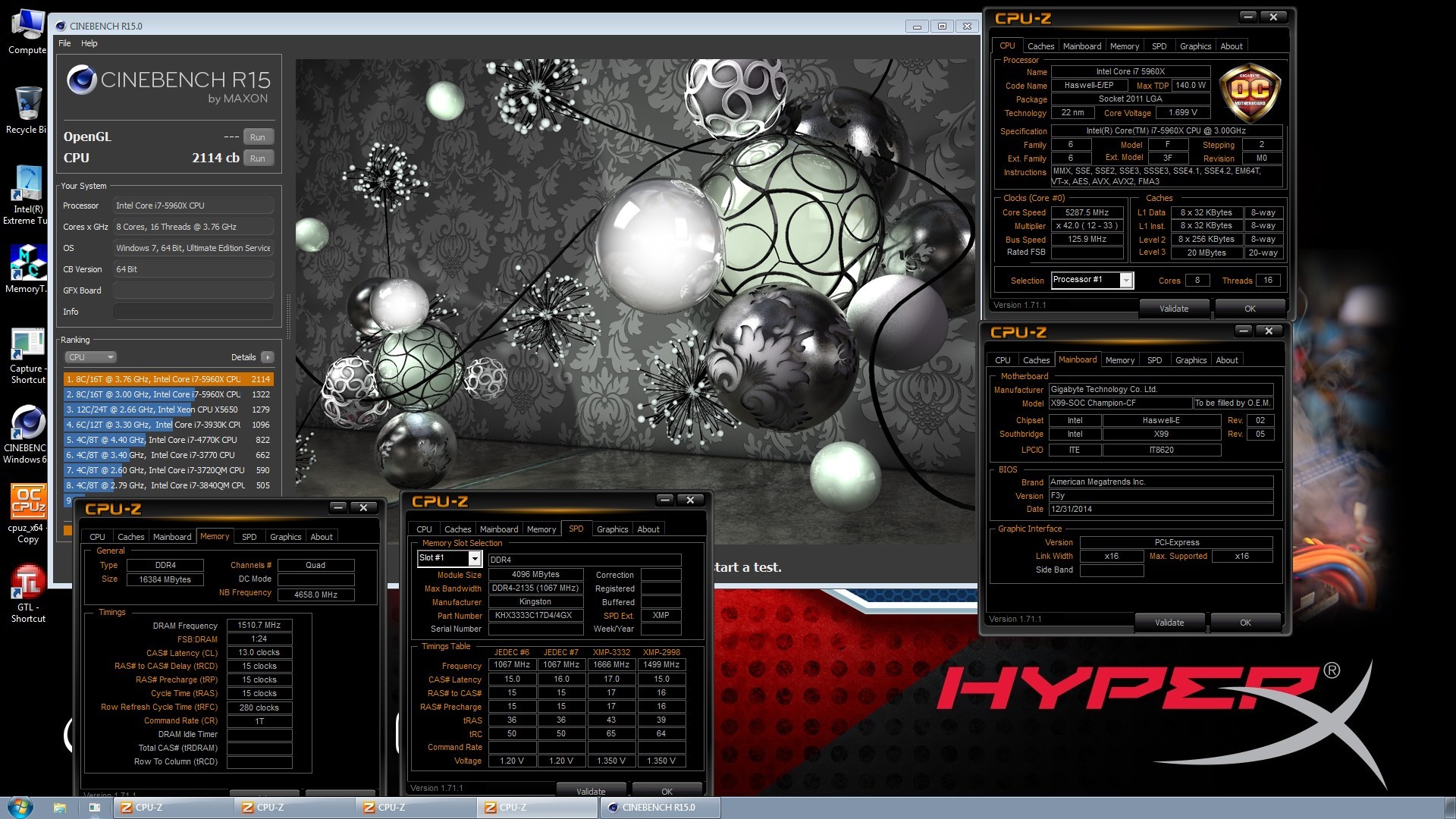Switch to Caches tab in CPU window

coord(1040,46)
